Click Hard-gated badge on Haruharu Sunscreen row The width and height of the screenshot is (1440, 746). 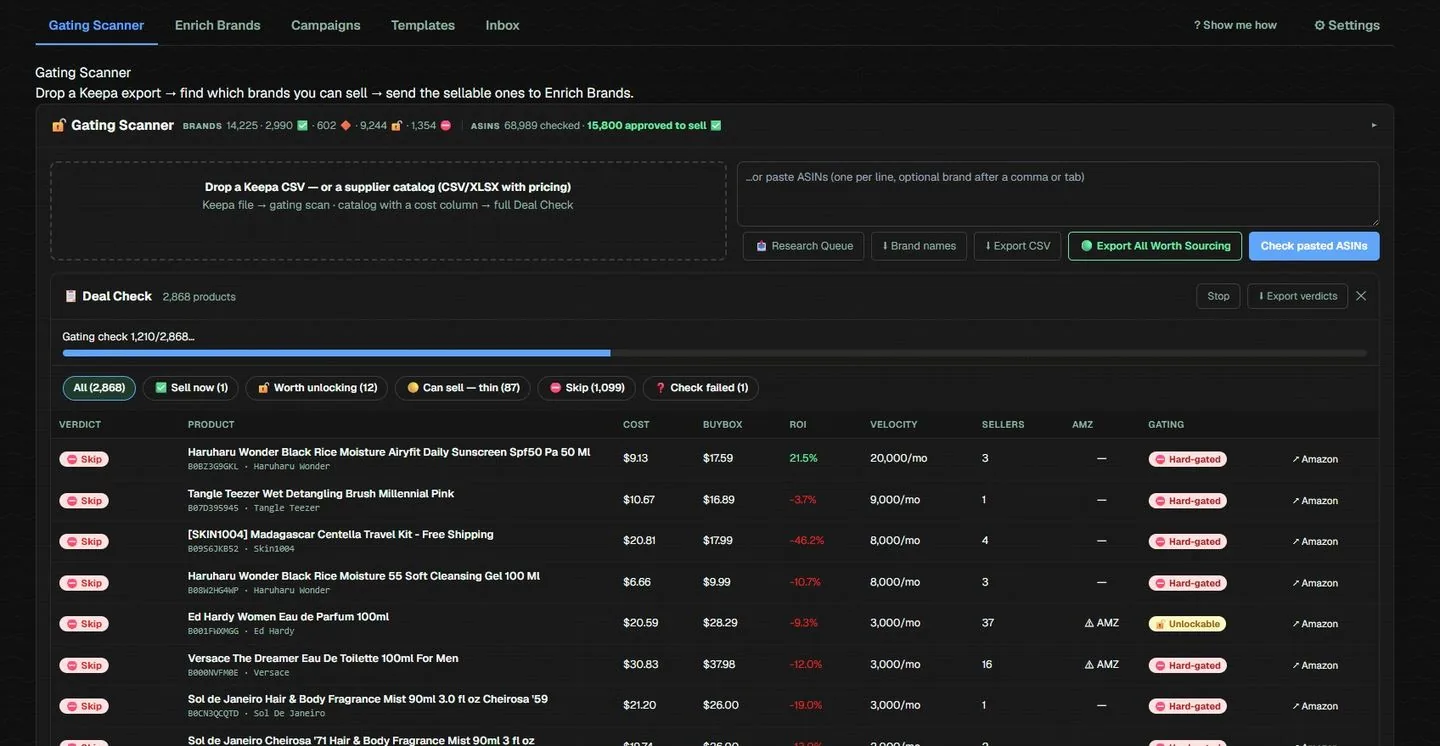point(1188,459)
